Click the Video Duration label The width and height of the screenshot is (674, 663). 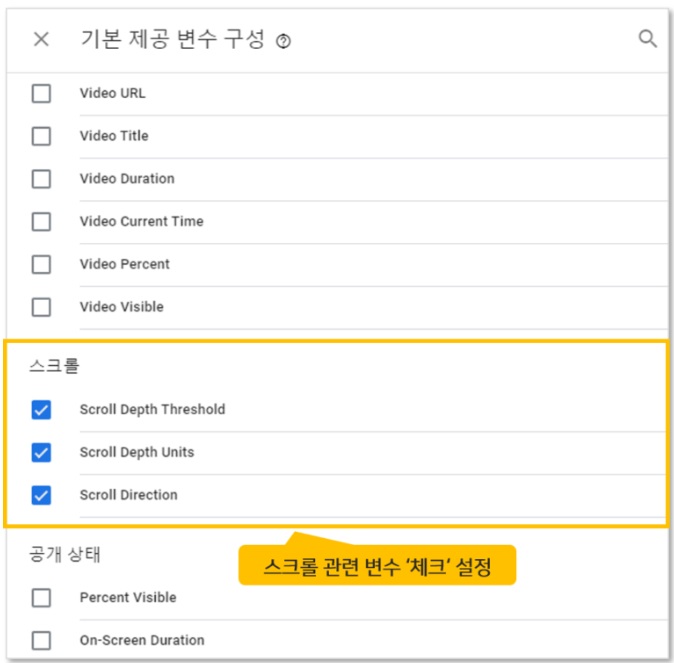[127, 178]
